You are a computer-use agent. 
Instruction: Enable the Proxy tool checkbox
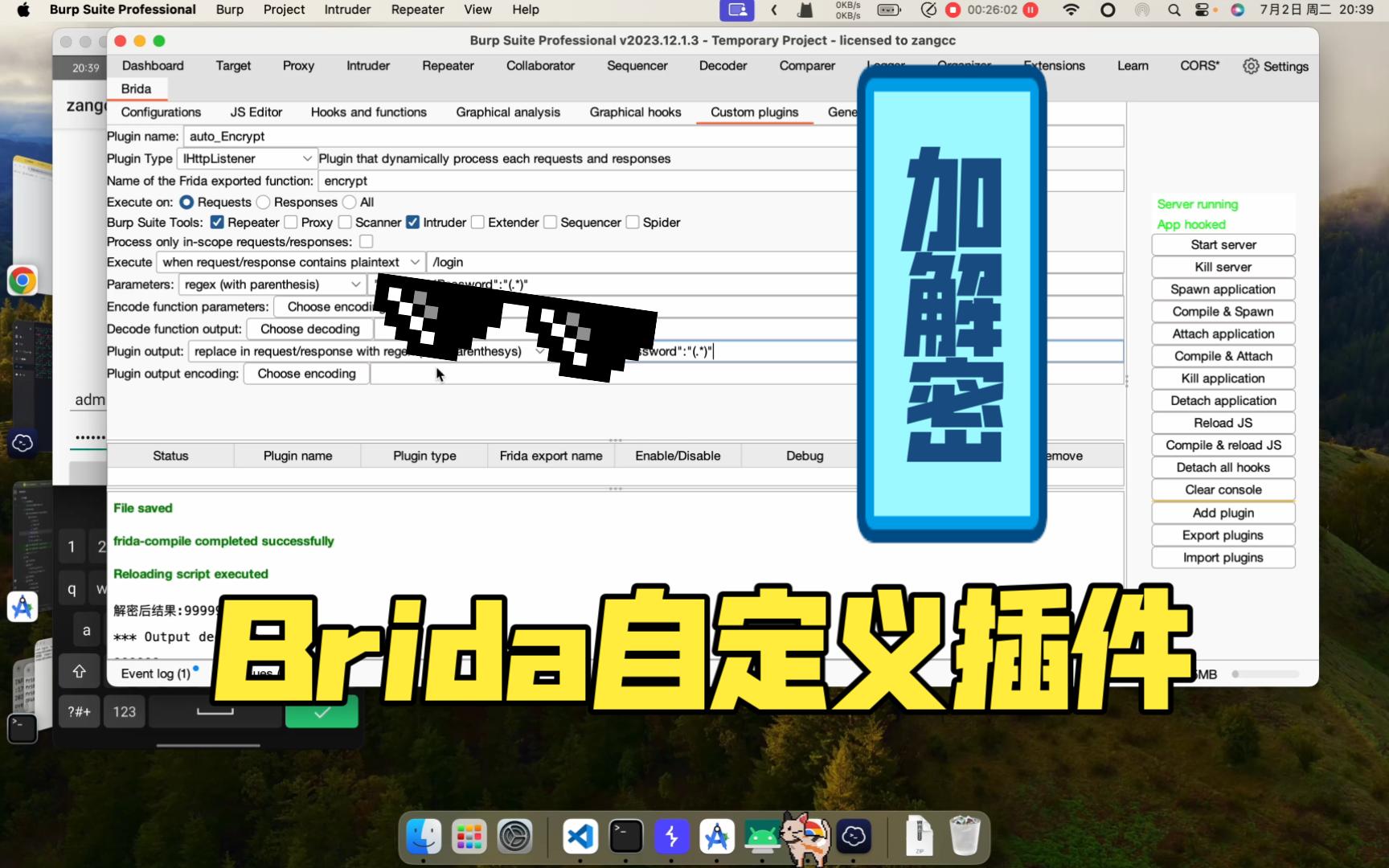point(291,223)
